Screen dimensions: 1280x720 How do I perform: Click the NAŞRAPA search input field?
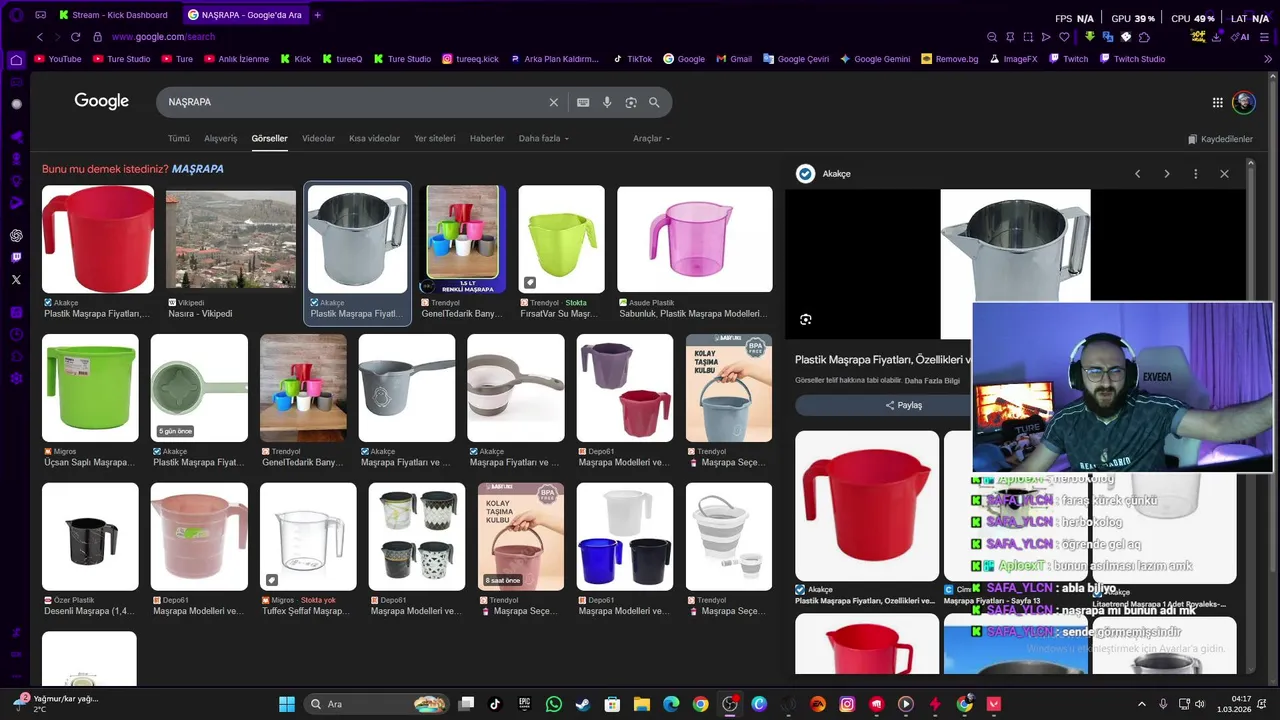point(350,102)
